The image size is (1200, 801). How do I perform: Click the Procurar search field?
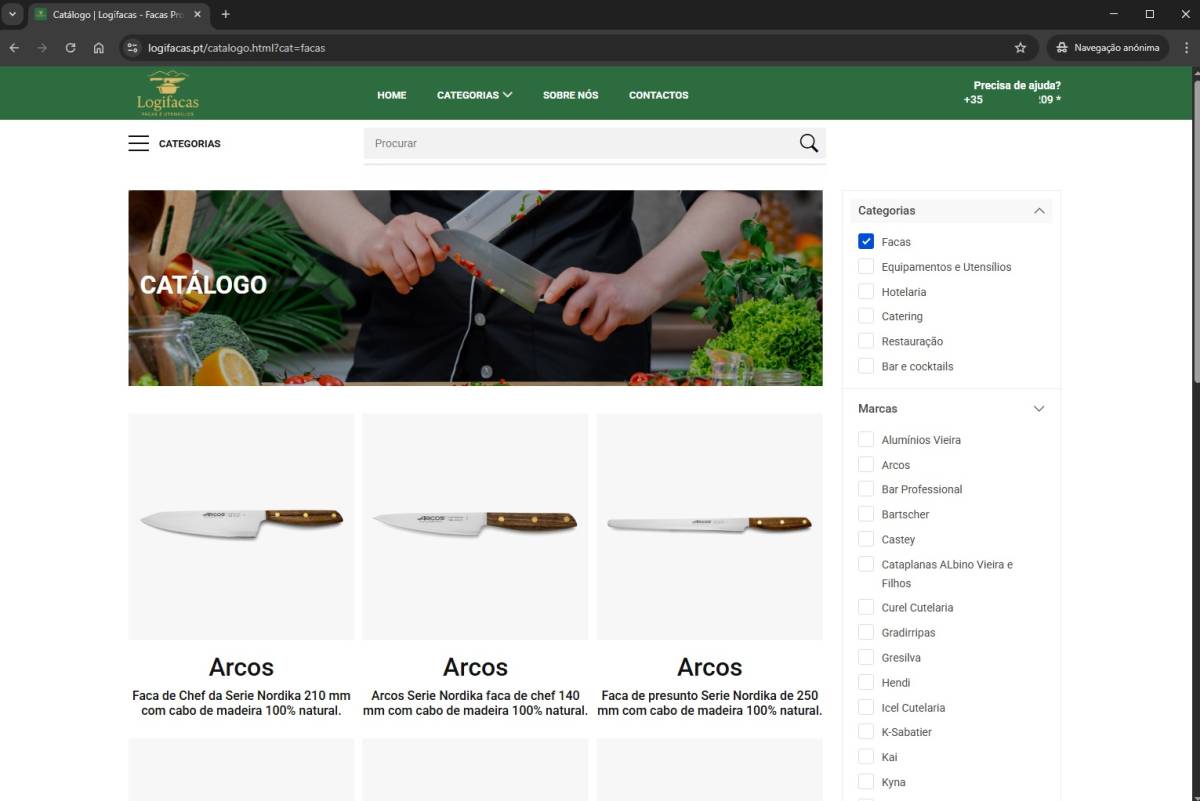(582, 143)
